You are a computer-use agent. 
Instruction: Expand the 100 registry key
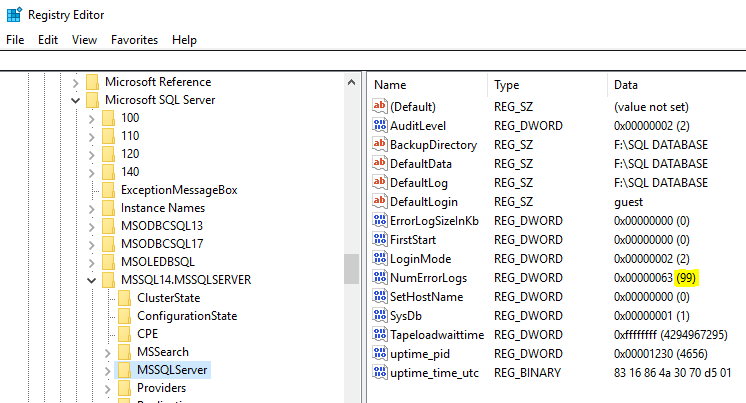pyautogui.click(x=91, y=119)
